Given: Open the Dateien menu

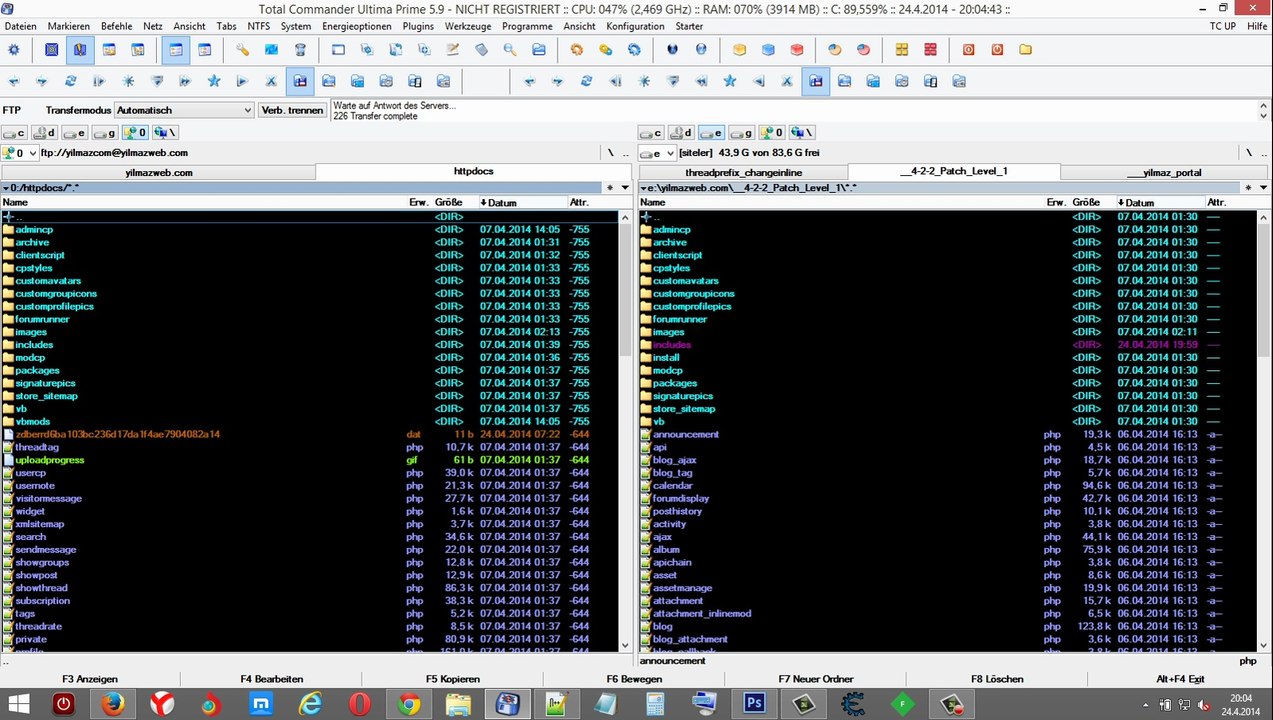Looking at the screenshot, I should click(20, 26).
